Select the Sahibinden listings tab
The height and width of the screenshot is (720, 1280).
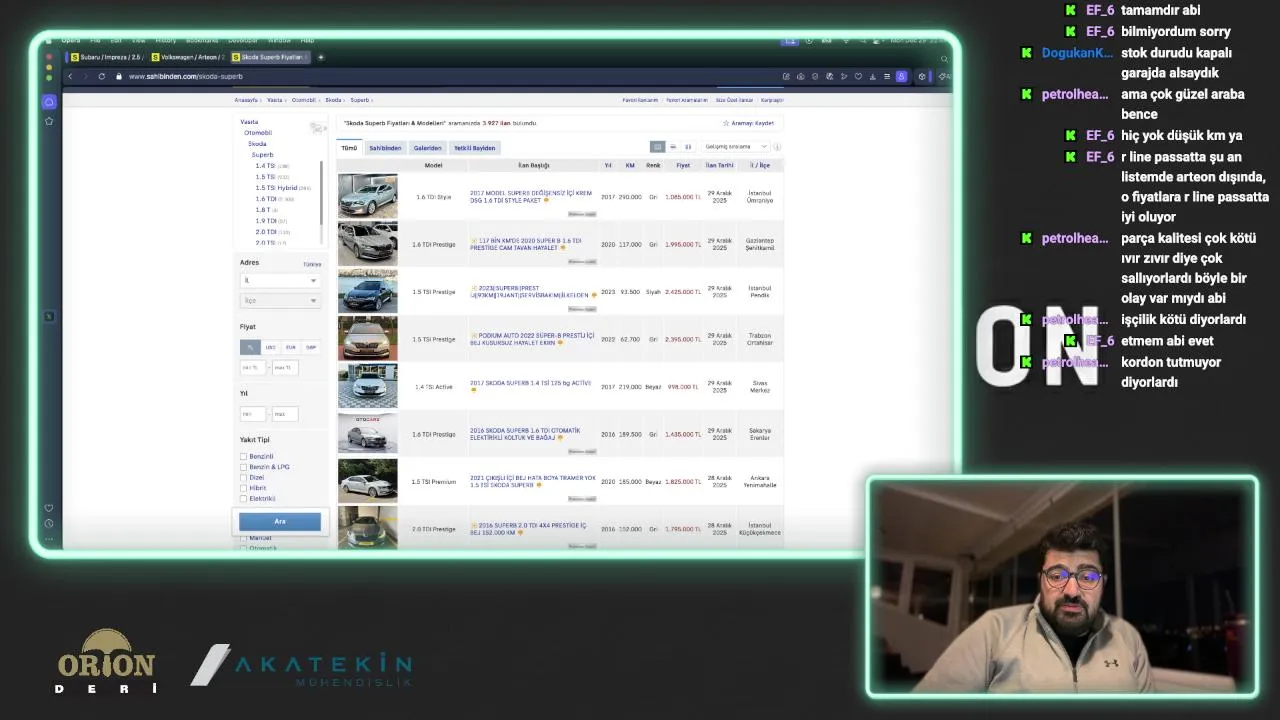click(385, 148)
